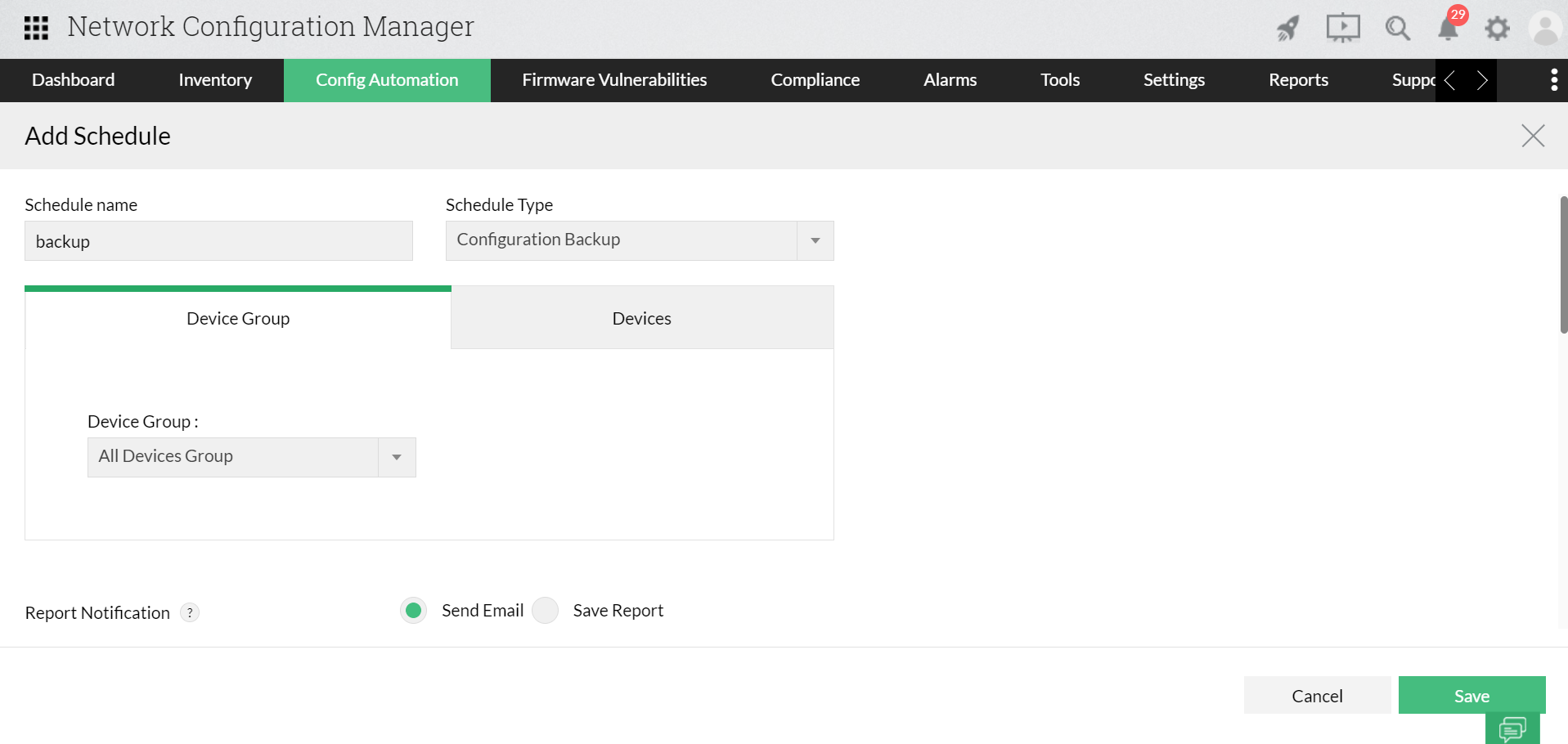The image size is (1568, 744).
Task: Open the notifications bell with 29 alerts
Action: (x=1448, y=29)
